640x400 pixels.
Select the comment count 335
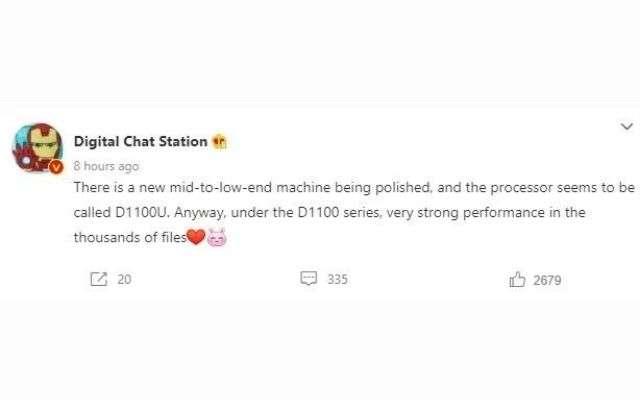(x=338, y=280)
